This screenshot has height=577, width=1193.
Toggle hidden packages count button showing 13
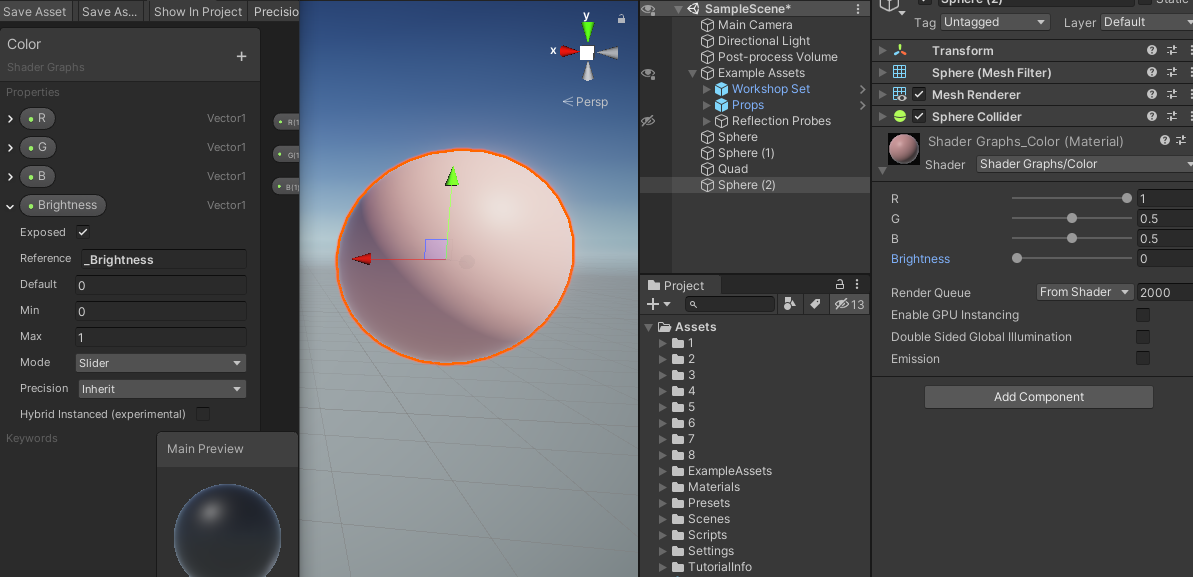click(849, 304)
